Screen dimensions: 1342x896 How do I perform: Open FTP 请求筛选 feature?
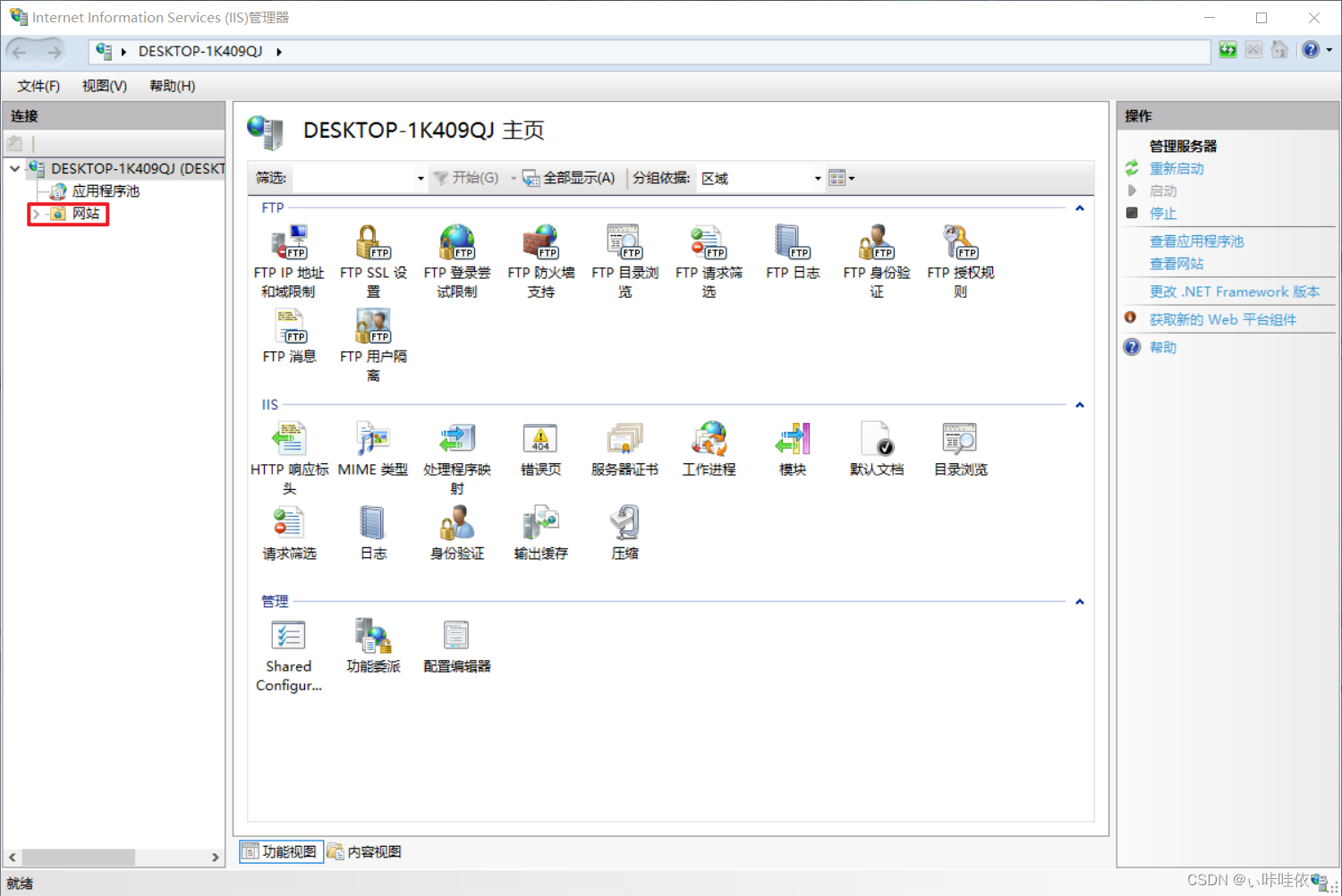(709, 261)
